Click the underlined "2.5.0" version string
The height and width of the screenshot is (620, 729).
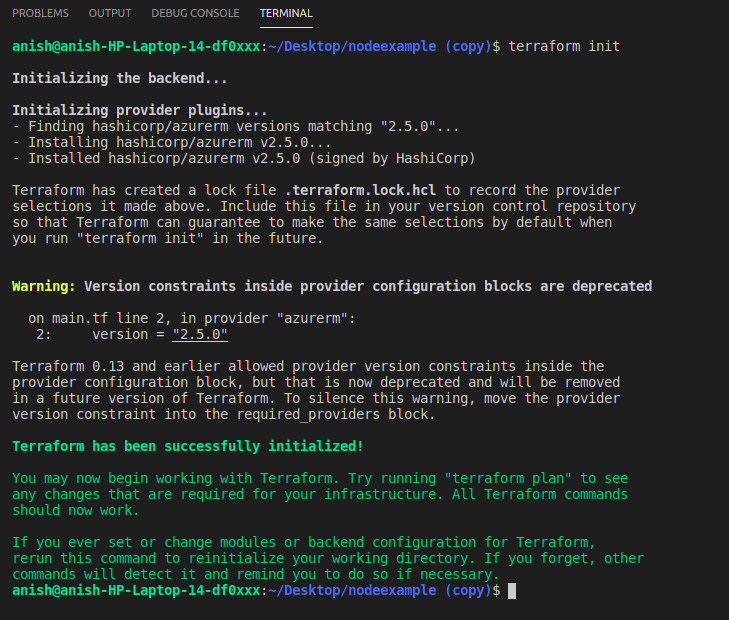200,334
